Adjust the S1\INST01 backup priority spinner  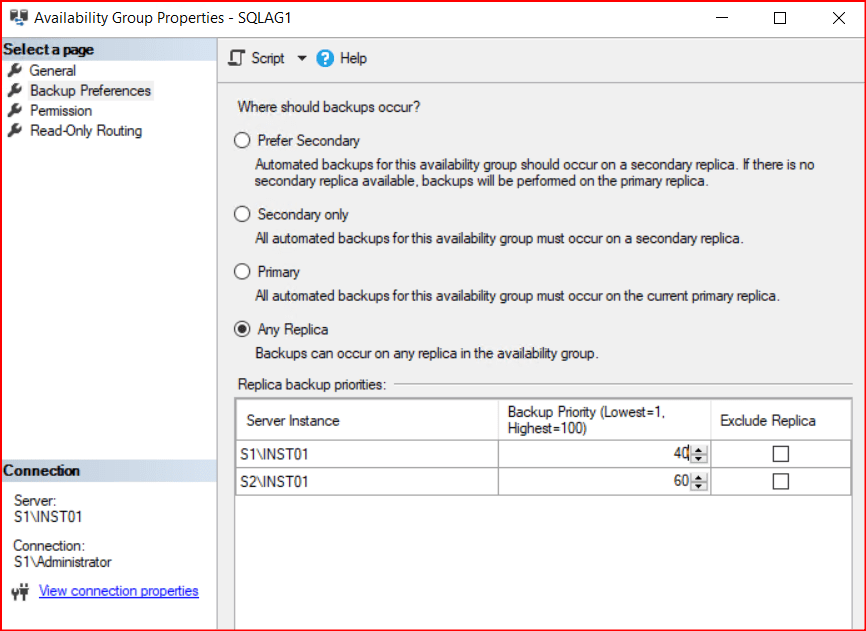[699, 454]
